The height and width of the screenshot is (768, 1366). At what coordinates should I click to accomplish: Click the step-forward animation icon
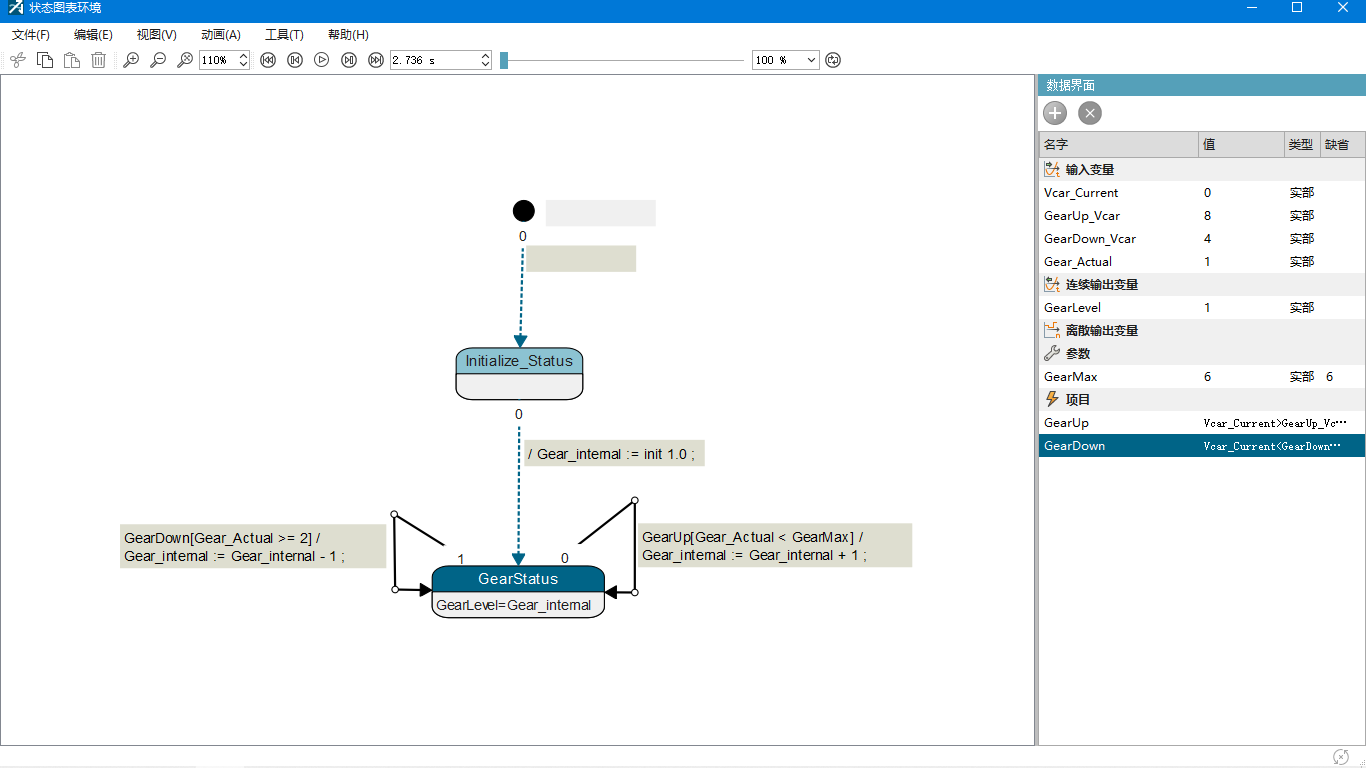pyautogui.click(x=348, y=60)
